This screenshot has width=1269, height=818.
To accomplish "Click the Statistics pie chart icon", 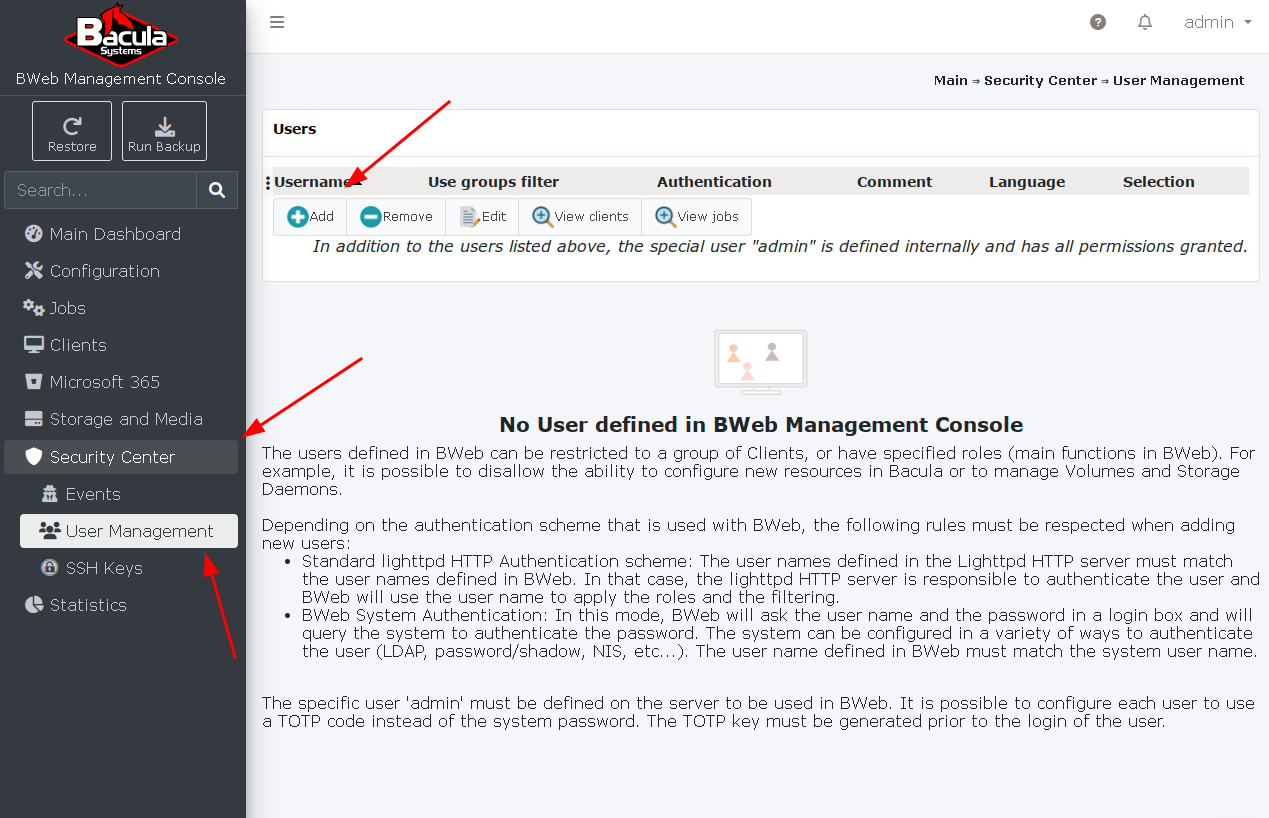I will tap(34, 605).
